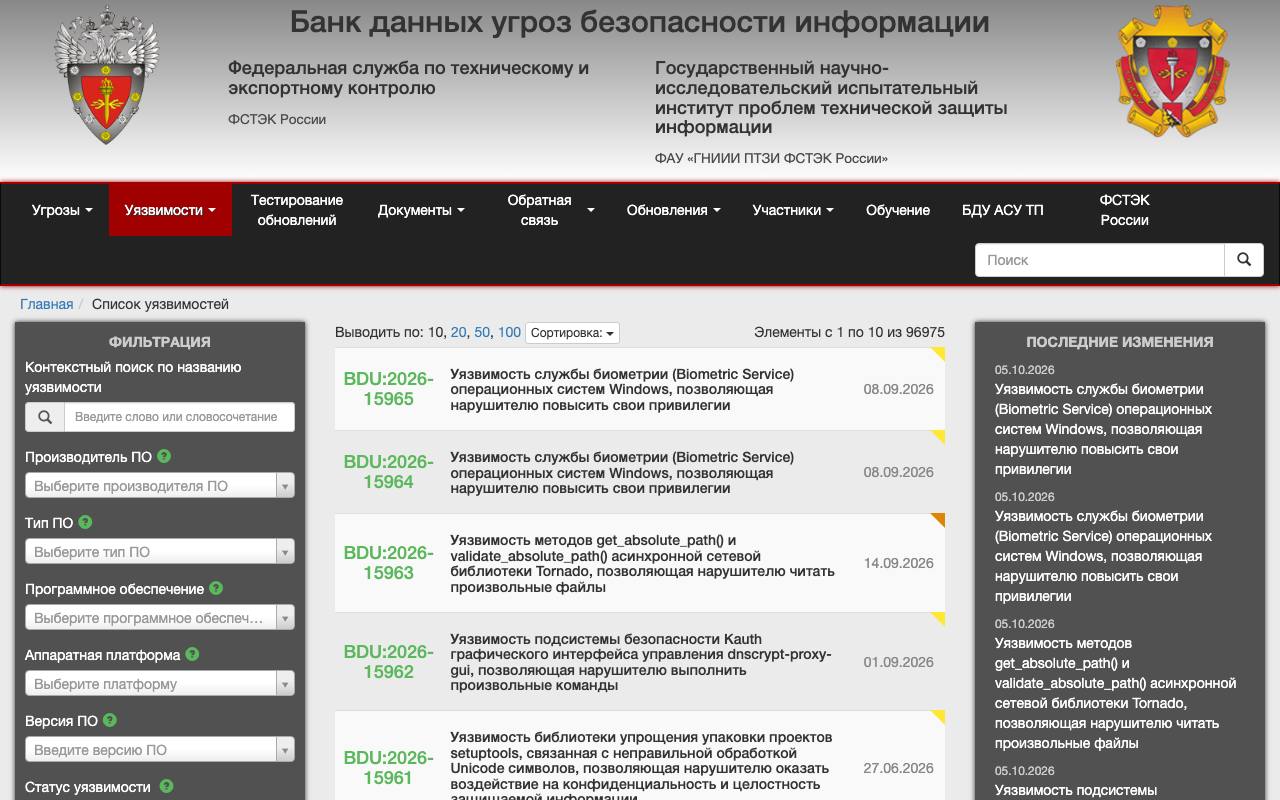Click the date 14.09.2026 in list
The height and width of the screenshot is (800, 1280).
pyautogui.click(x=898, y=563)
